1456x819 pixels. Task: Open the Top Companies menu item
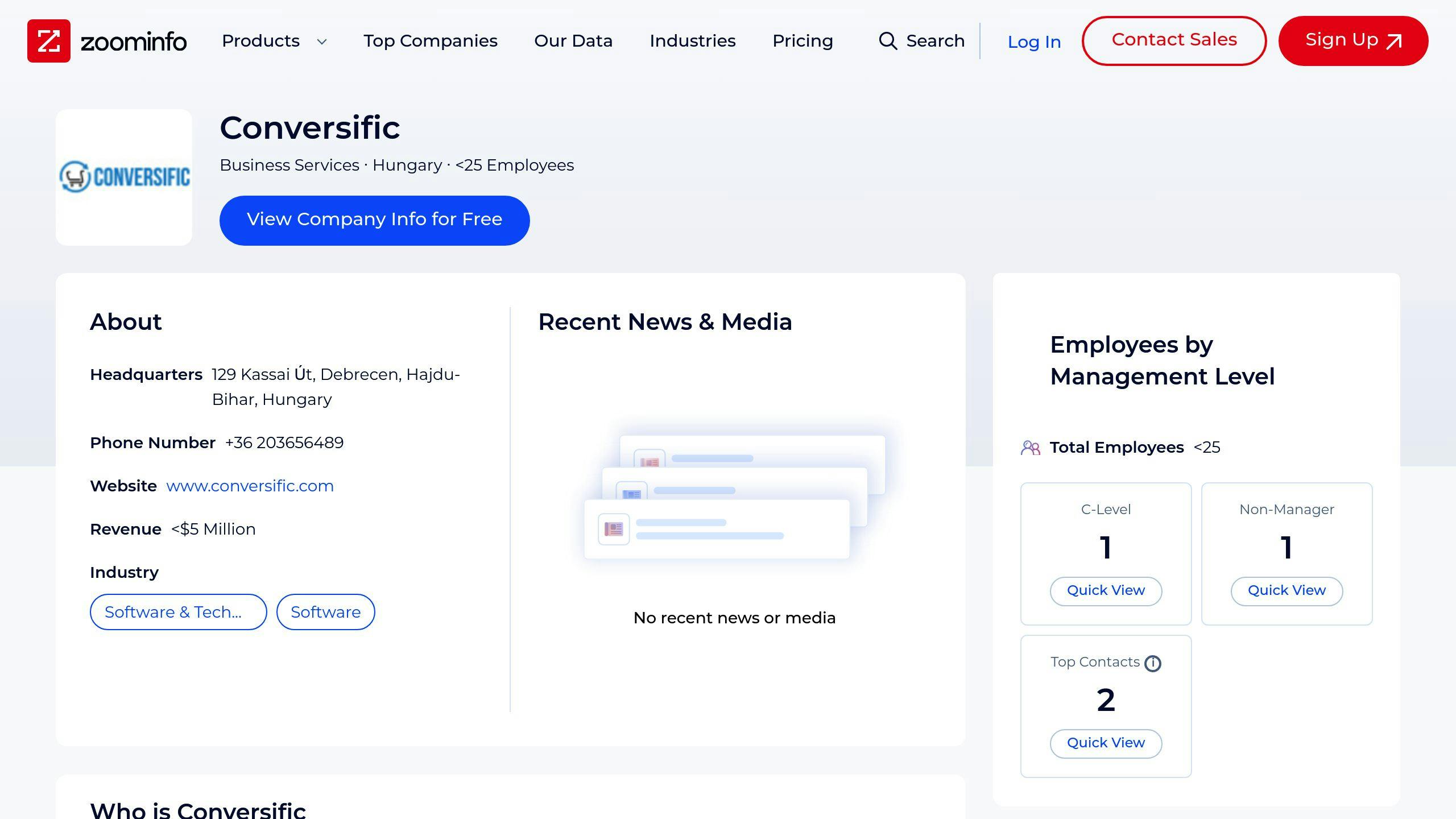pos(431,41)
